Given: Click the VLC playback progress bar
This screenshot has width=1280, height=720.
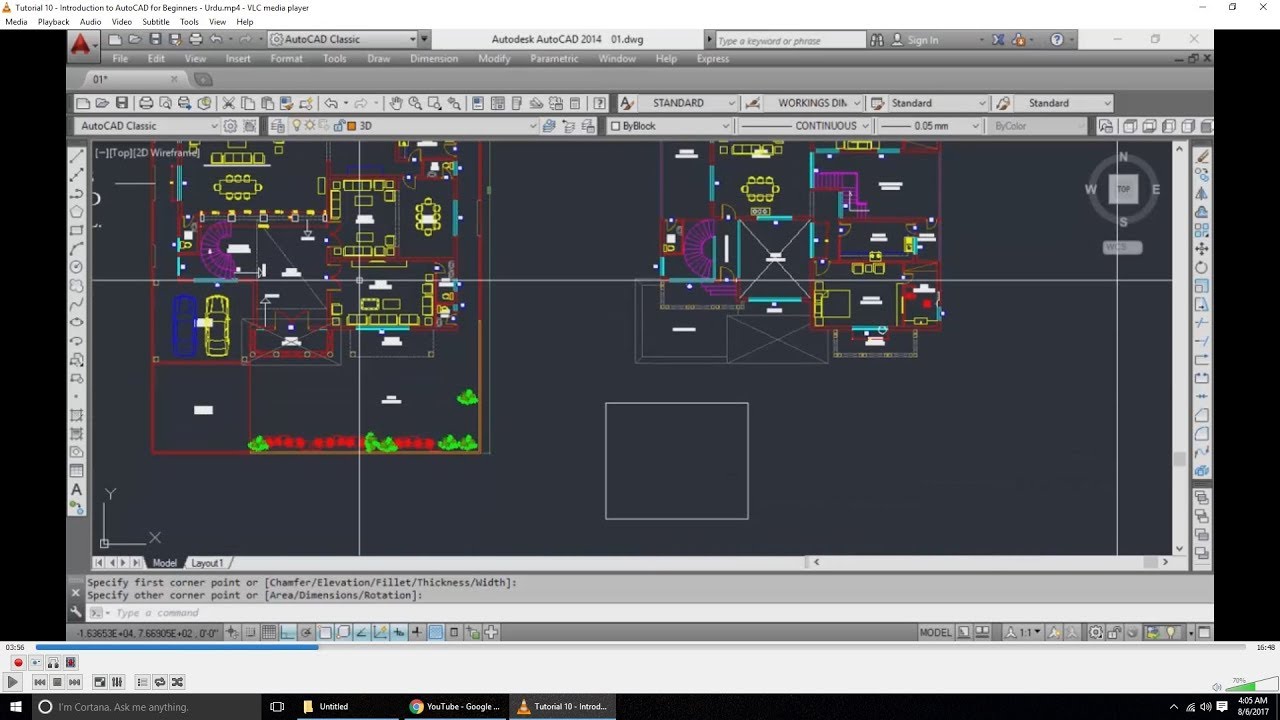Looking at the screenshot, I should [640, 648].
